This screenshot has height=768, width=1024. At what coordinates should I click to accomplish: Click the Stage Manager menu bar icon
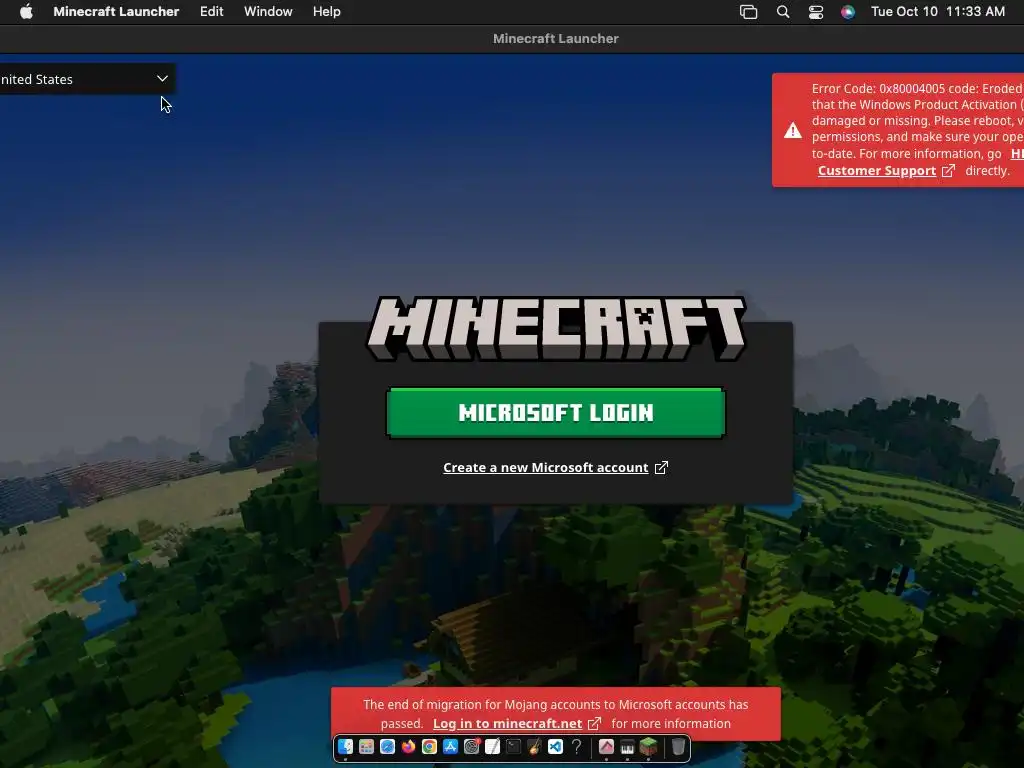pos(748,12)
